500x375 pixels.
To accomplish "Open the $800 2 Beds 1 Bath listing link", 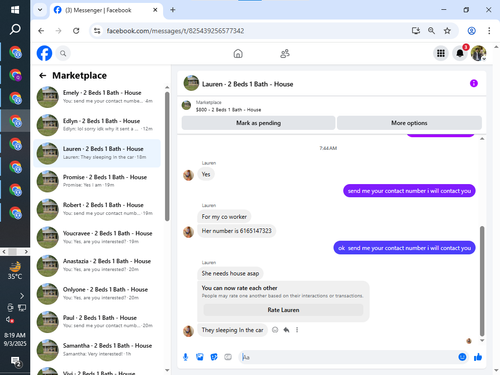I will [228, 110].
